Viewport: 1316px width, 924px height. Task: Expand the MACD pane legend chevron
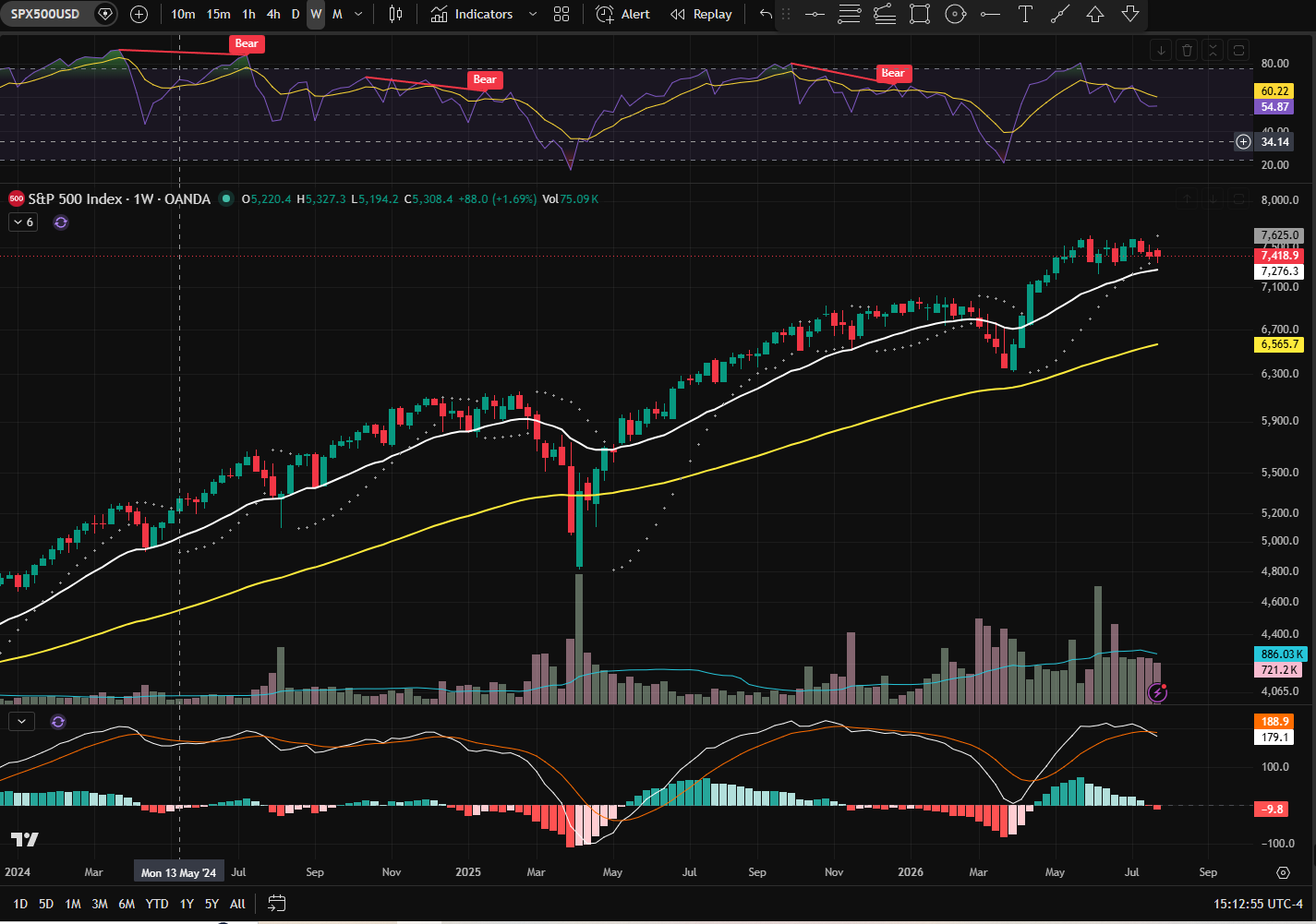(21, 722)
